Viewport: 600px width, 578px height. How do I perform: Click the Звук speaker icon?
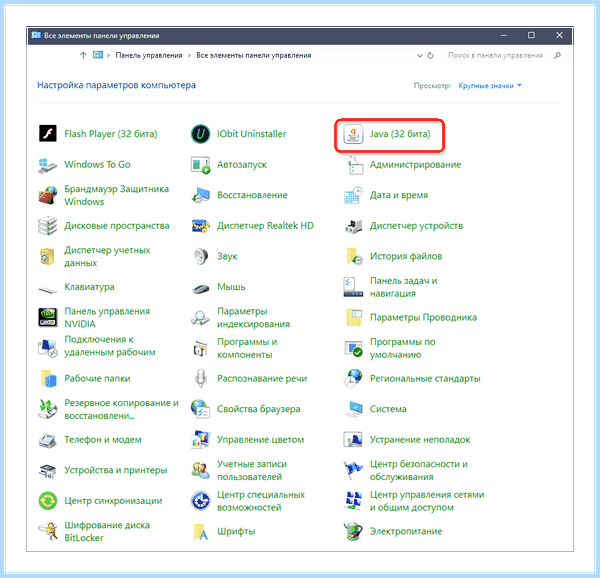point(201,256)
